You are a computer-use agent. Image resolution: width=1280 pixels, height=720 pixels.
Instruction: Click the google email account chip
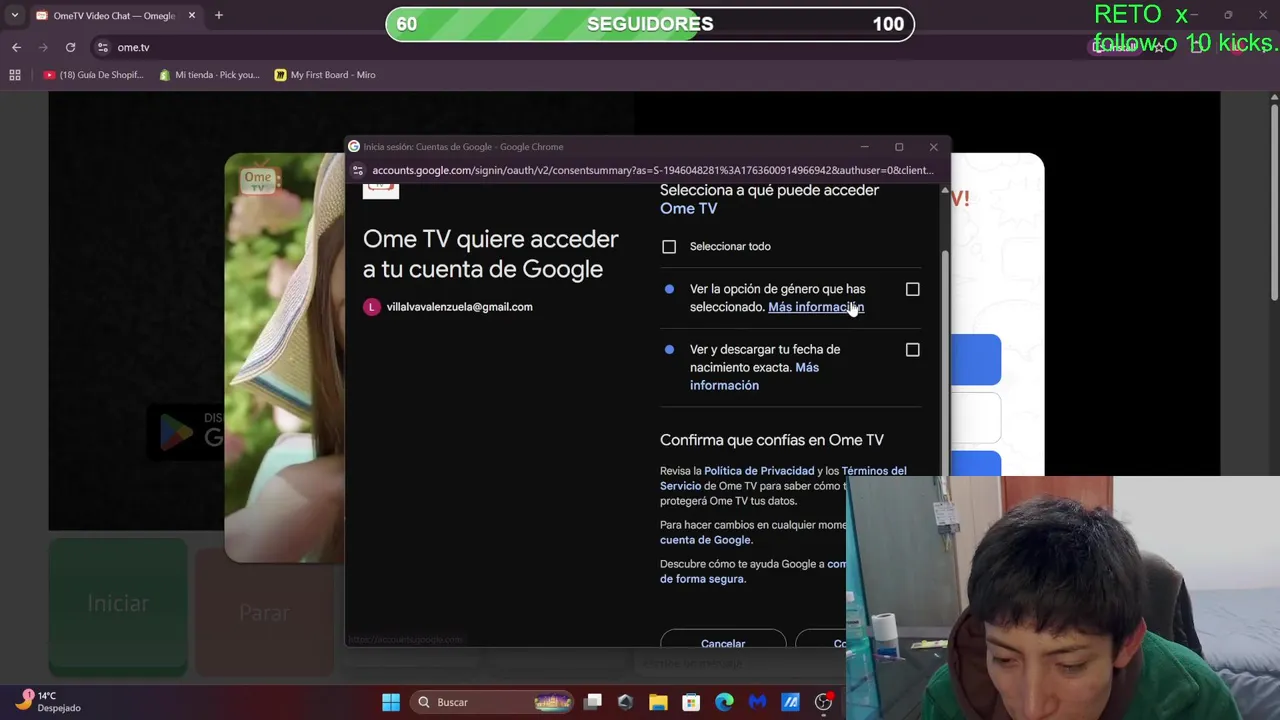pos(448,307)
